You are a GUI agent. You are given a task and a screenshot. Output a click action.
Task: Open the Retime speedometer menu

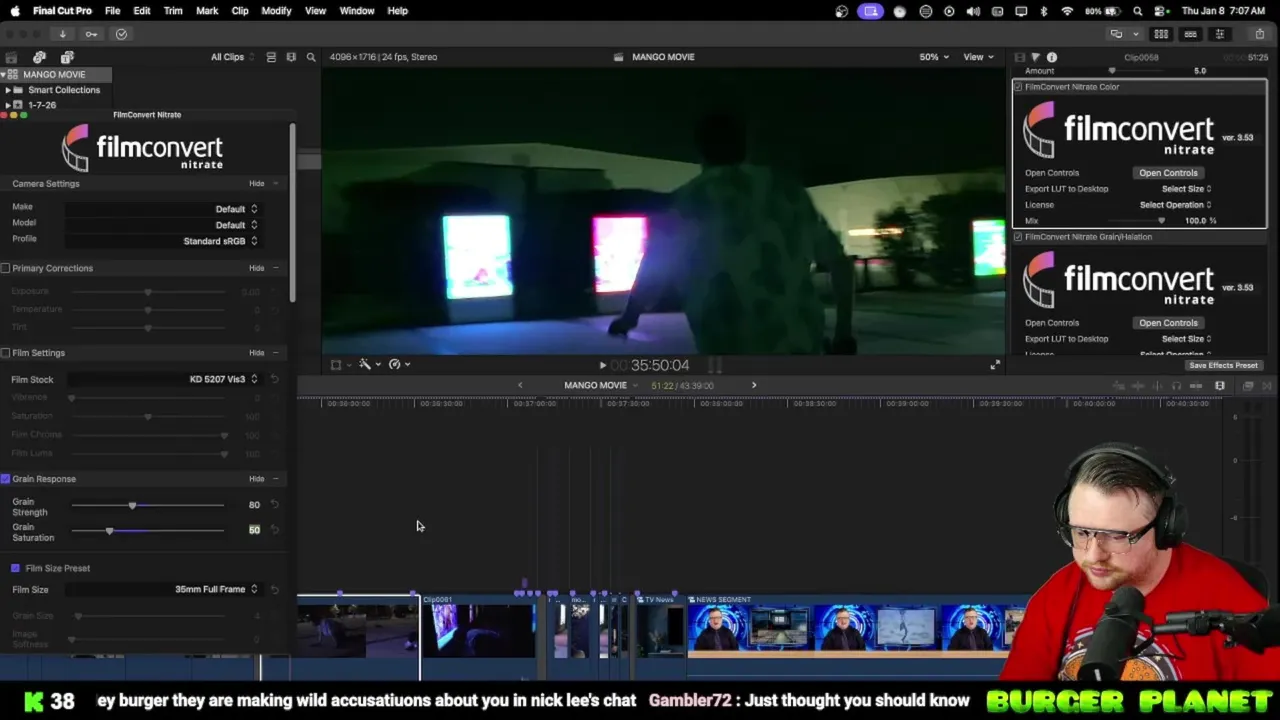point(398,365)
